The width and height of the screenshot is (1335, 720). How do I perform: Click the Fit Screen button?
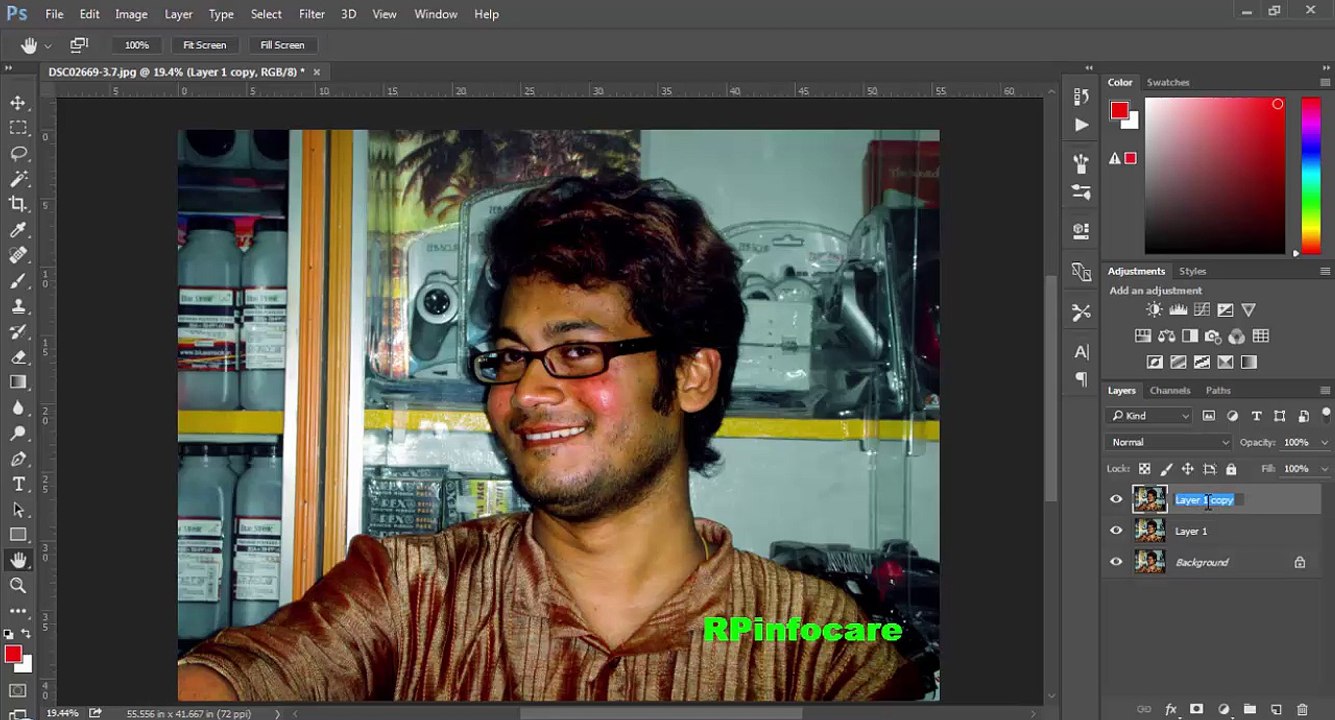pyautogui.click(x=204, y=45)
